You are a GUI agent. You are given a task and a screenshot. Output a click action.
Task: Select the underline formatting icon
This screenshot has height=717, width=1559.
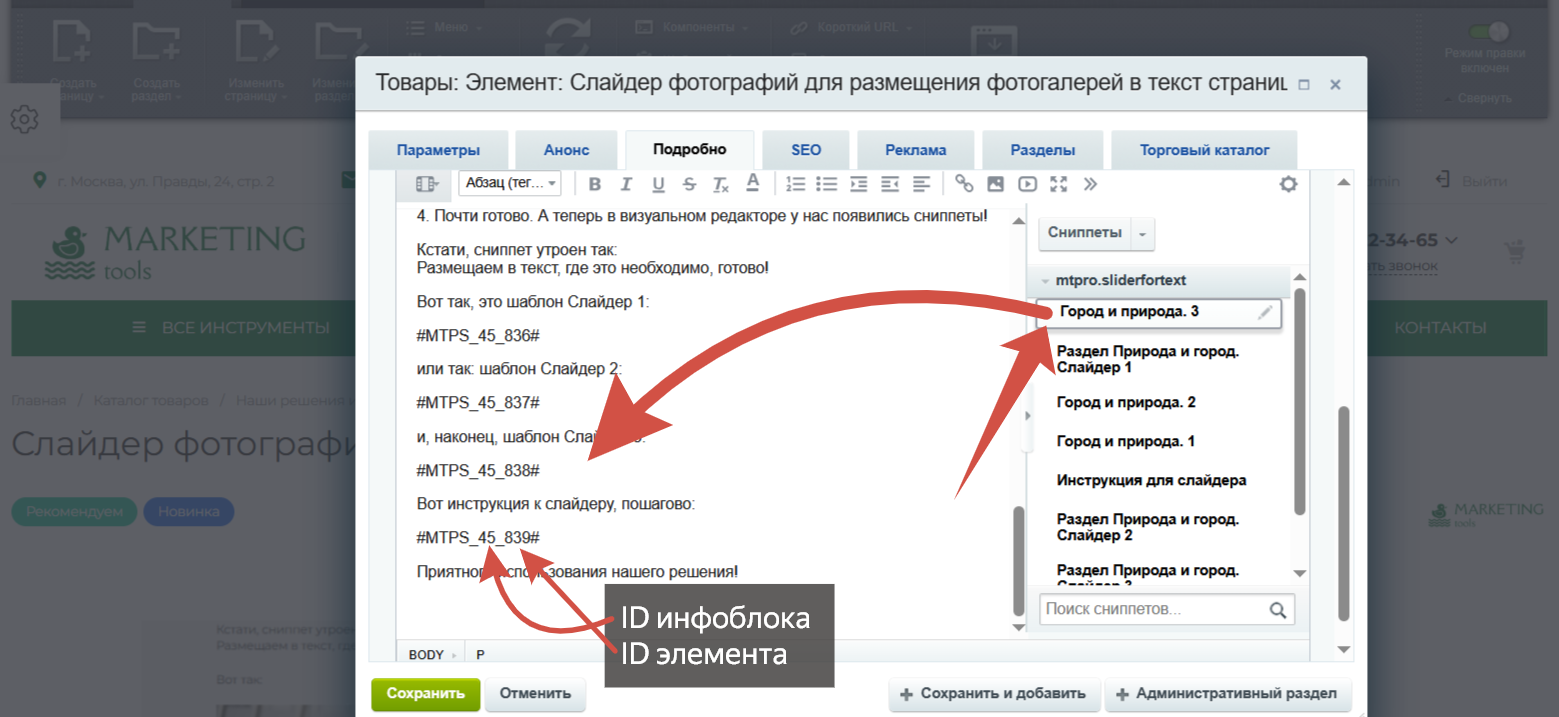(x=659, y=183)
